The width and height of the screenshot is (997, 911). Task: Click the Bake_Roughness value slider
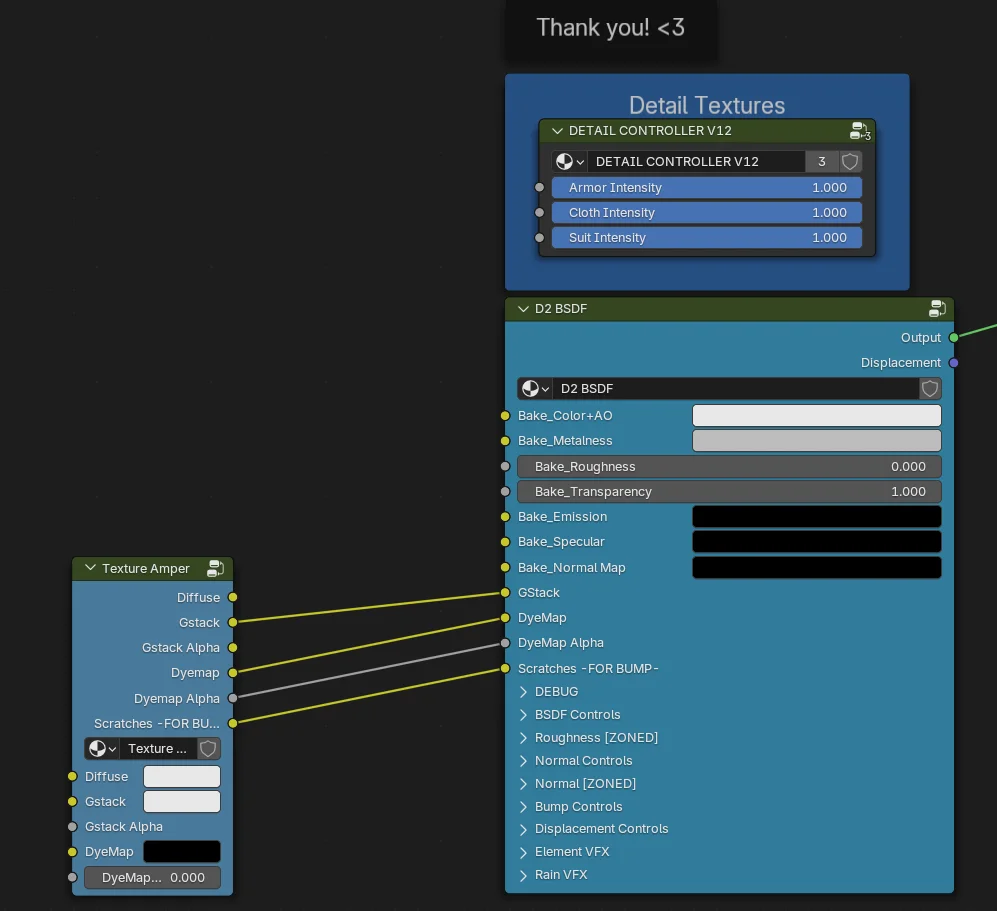(x=729, y=466)
